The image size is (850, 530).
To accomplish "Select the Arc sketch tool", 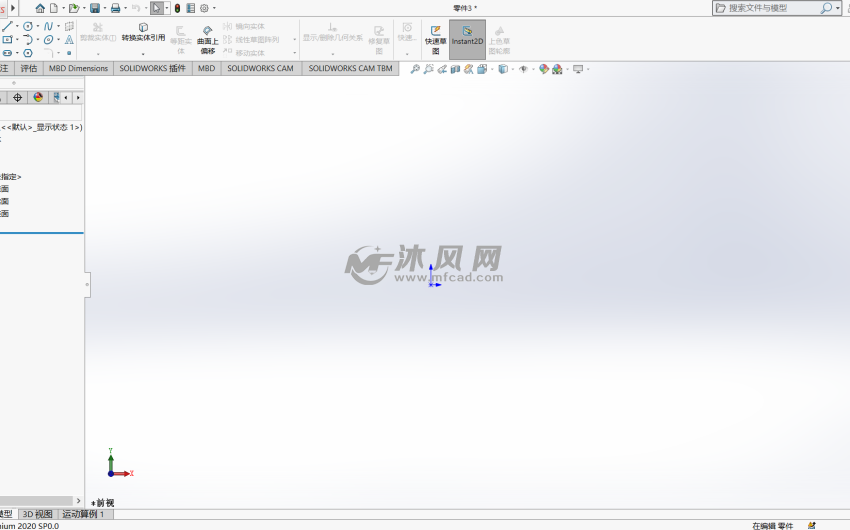I will coord(28,40).
